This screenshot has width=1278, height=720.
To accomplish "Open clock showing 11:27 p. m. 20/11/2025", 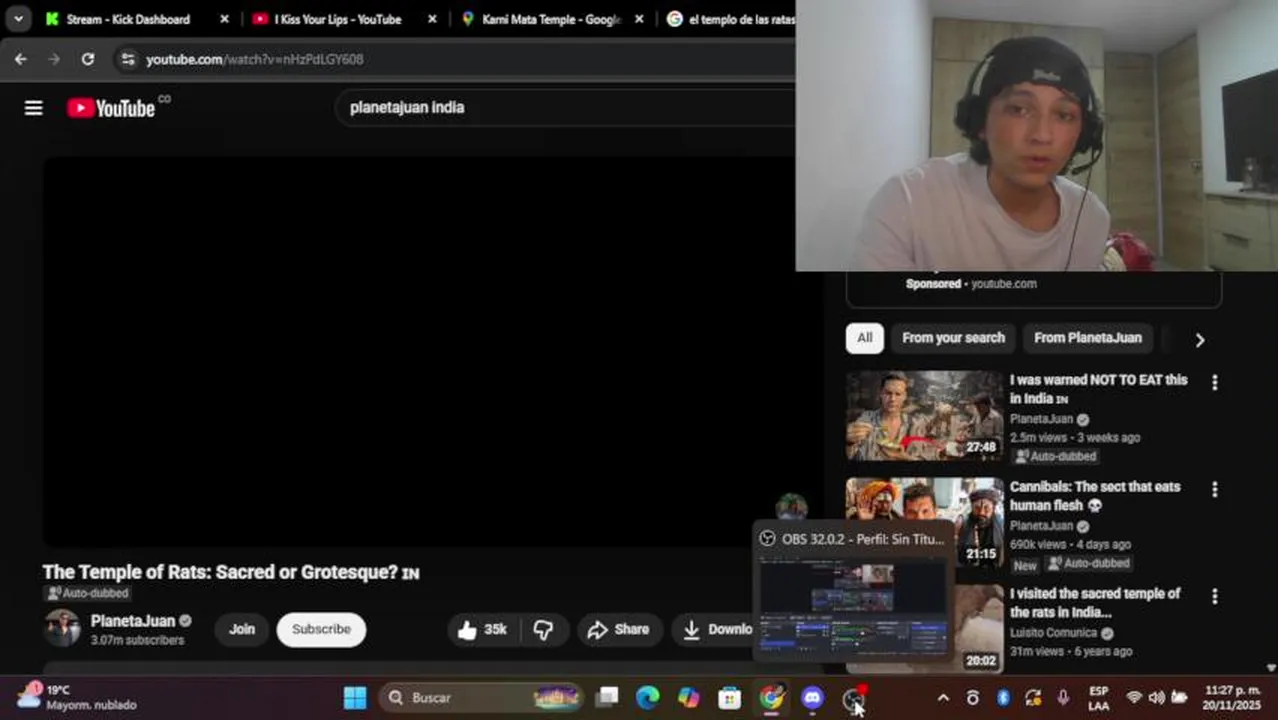I will point(1232,697).
